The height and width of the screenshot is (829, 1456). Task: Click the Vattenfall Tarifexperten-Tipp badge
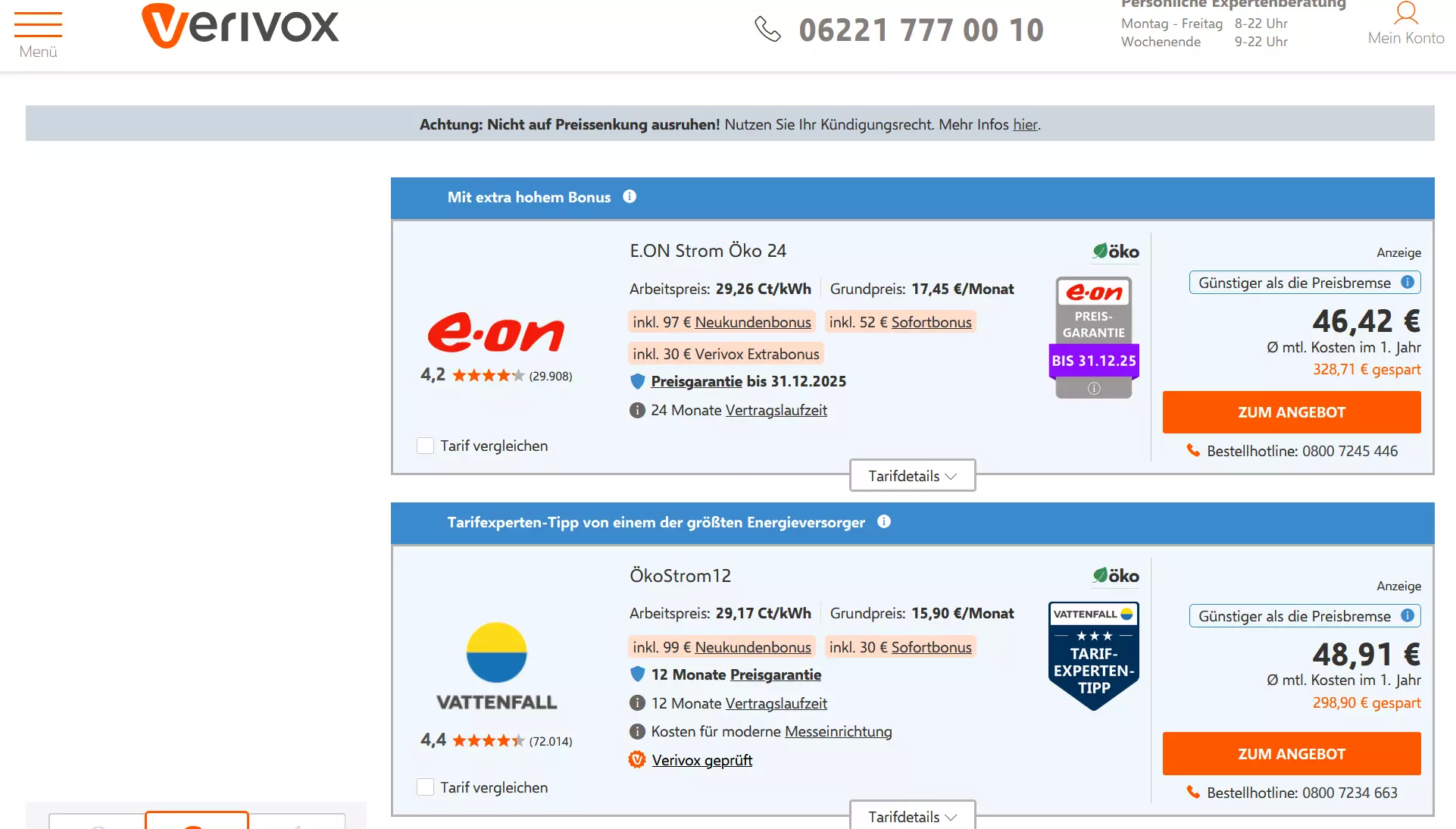point(1094,656)
